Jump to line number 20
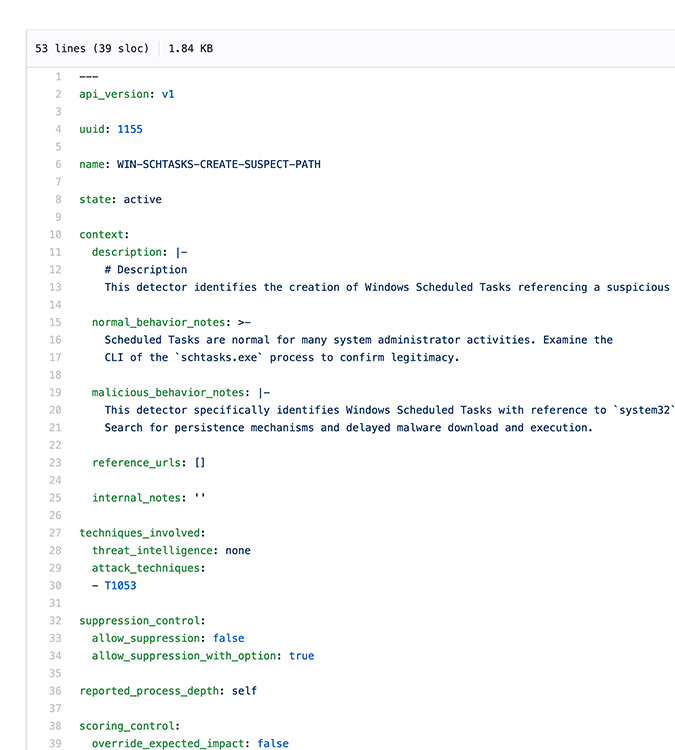Viewport: 675px width, 750px height. pos(55,410)
